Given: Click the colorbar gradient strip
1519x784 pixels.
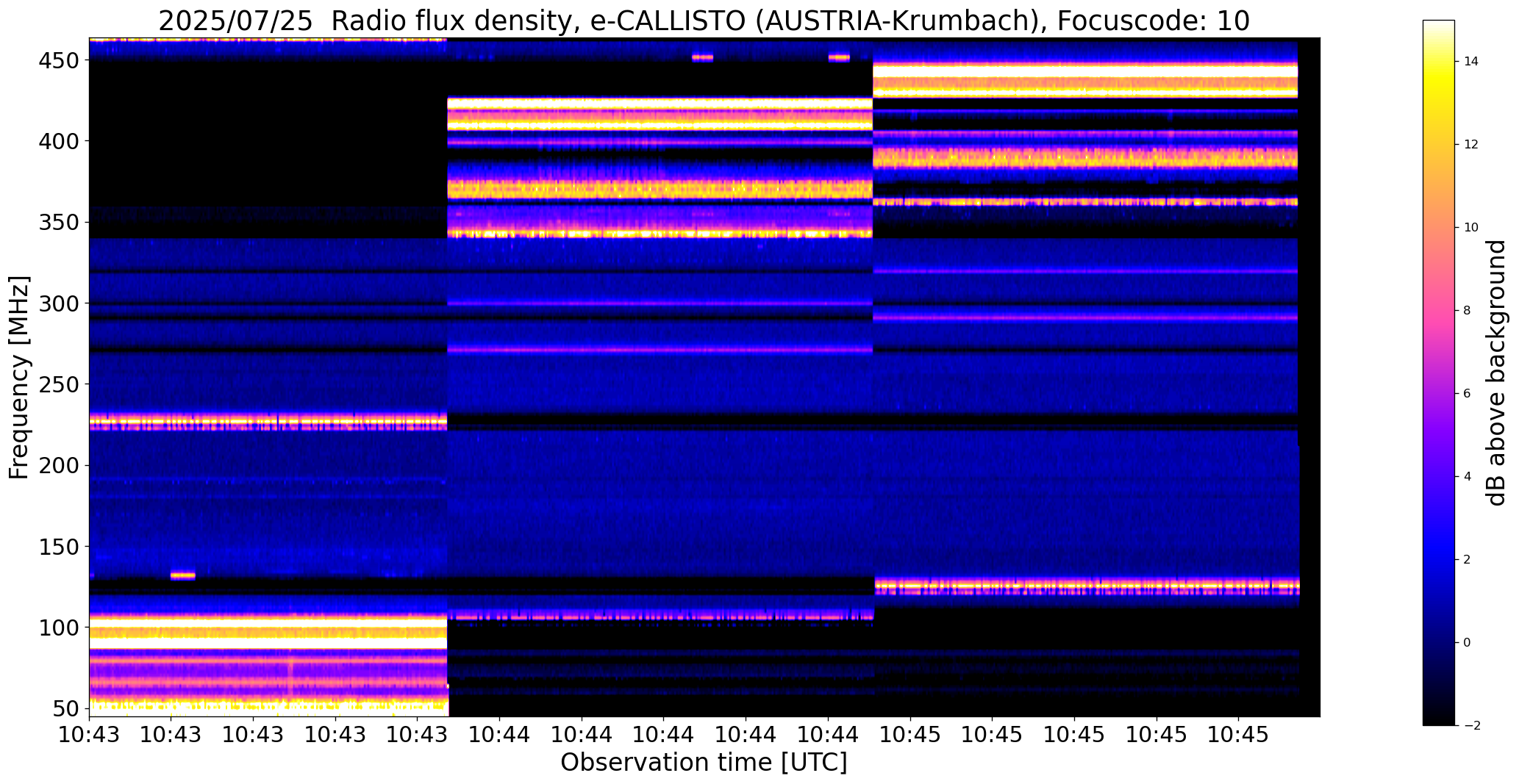Looking at the screenshot, I should (1439, 373).
